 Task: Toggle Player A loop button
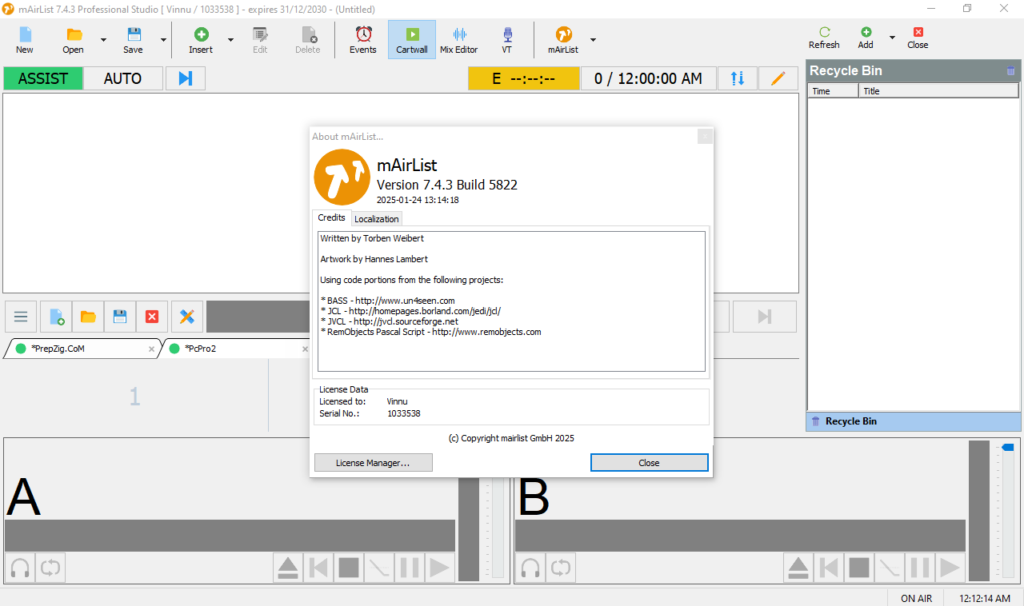click(50, 567)
